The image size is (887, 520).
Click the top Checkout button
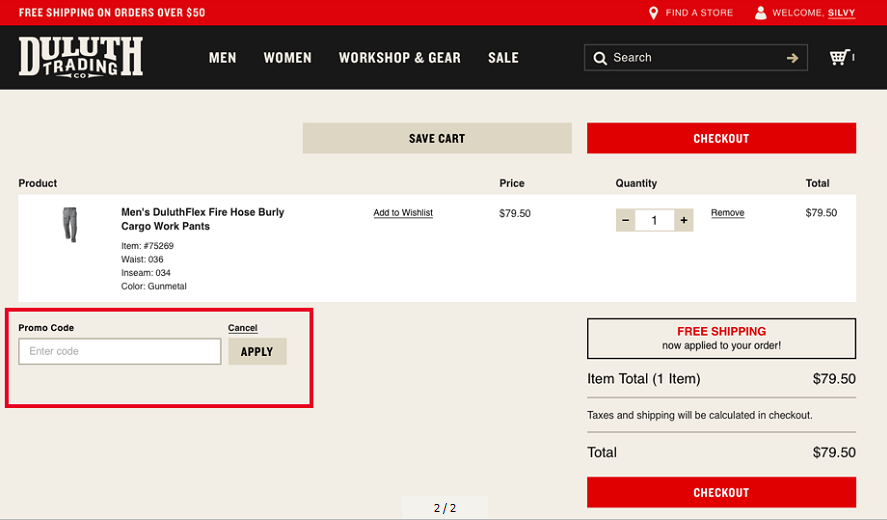click(721, 138)
